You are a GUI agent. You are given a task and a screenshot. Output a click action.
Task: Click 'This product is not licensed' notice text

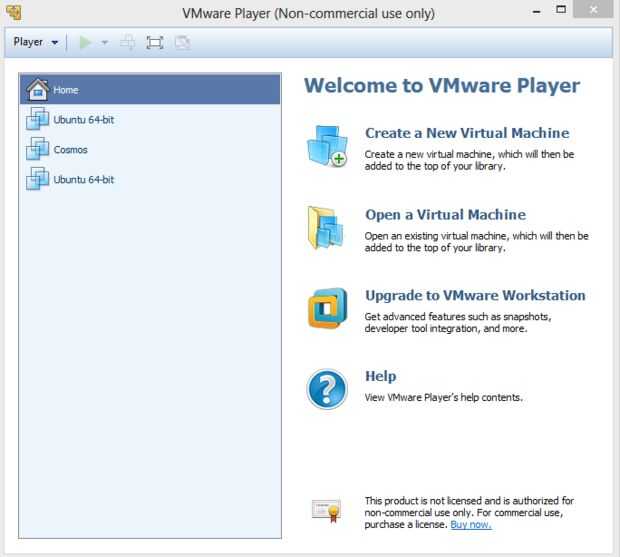(469, 513)
